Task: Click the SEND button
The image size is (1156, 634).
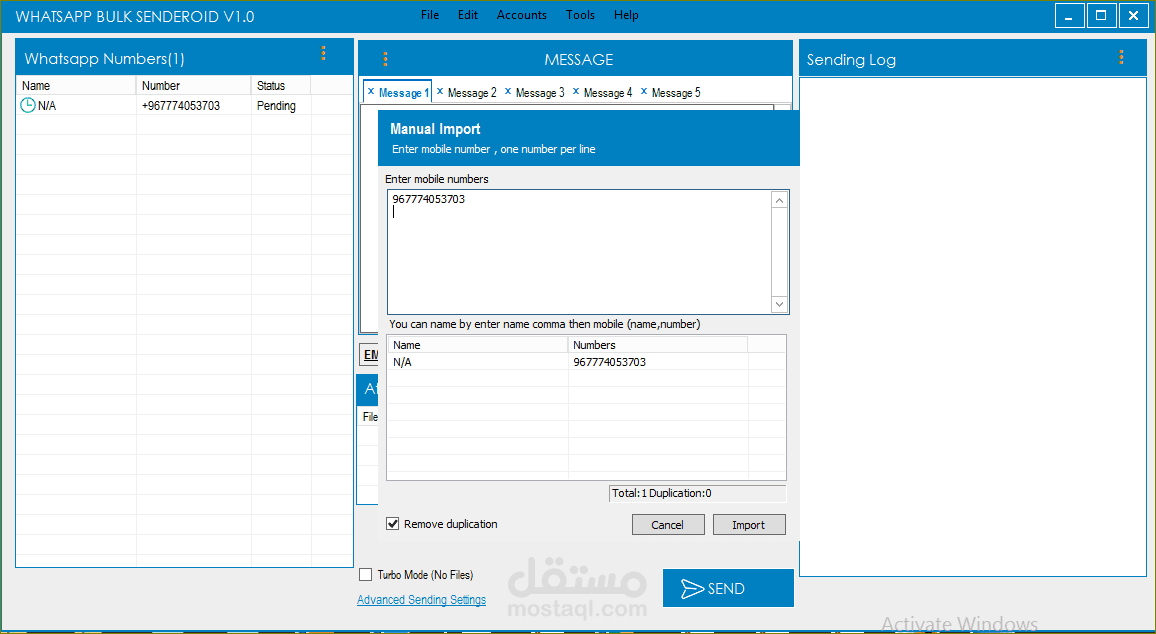Action: (728, 588)
